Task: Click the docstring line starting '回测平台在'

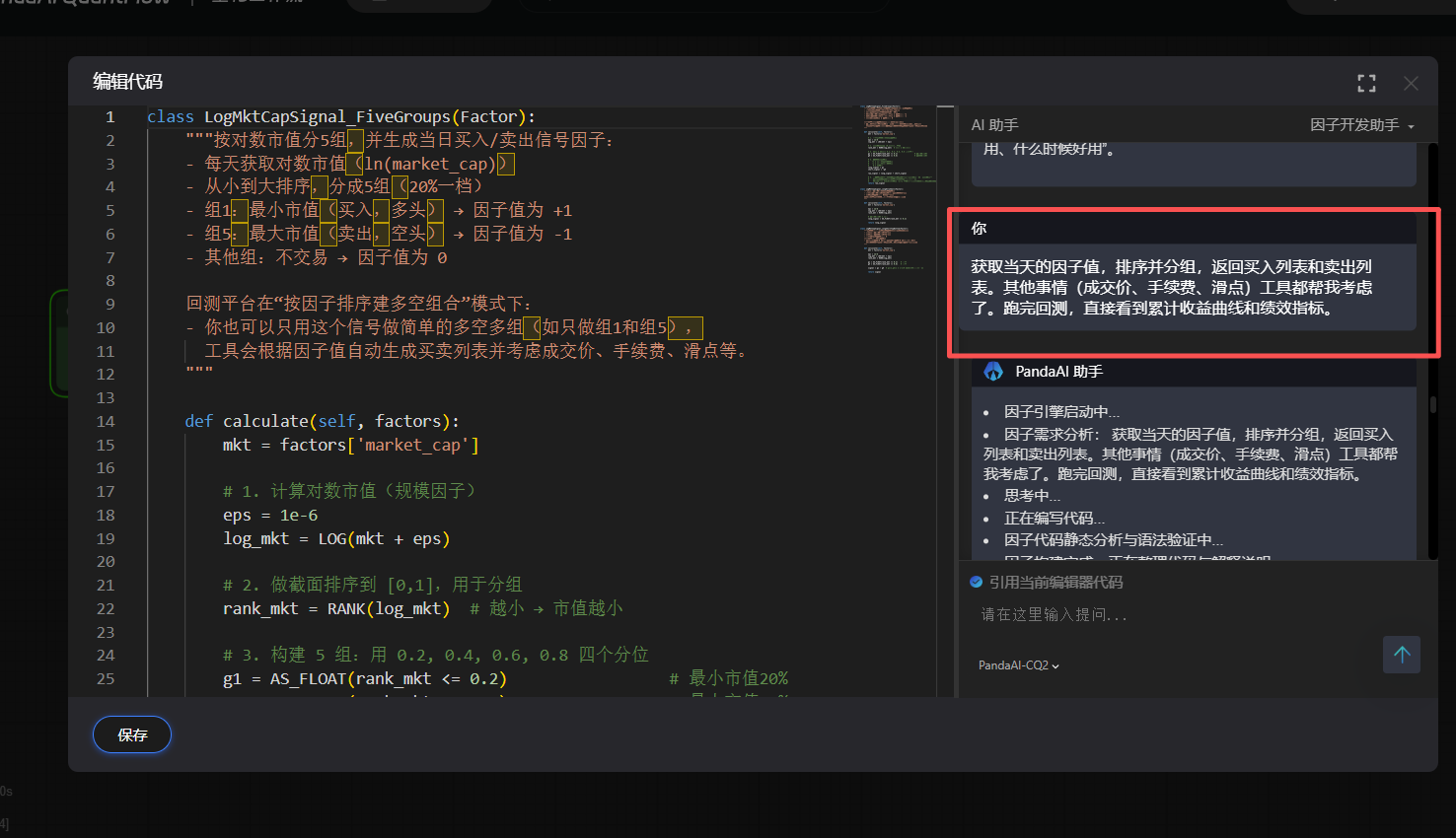Action: tap(358, 305)
